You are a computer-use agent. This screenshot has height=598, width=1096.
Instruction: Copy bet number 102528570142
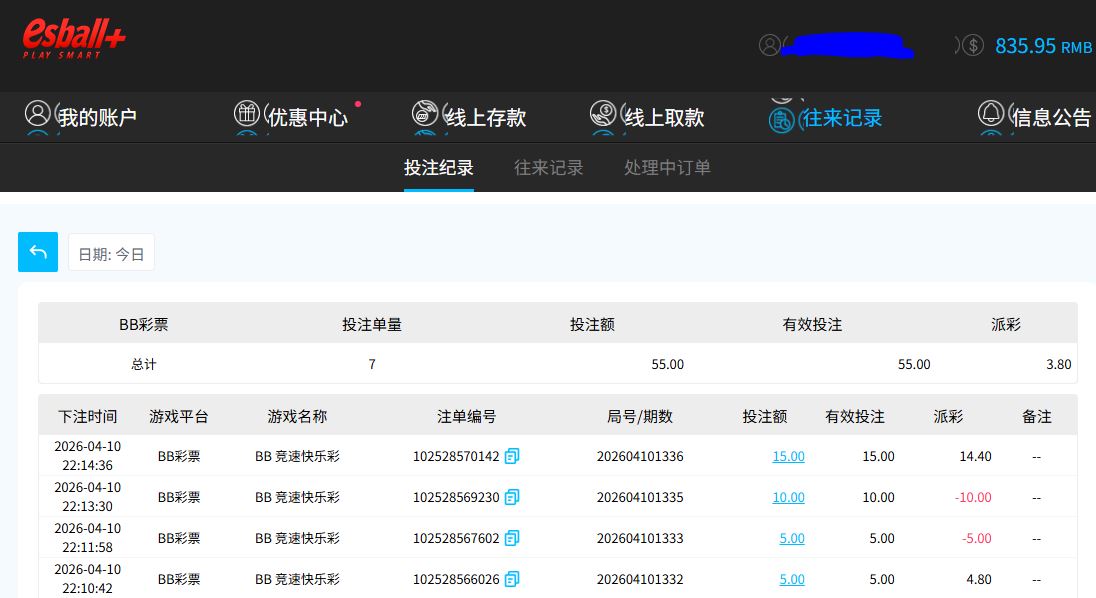click(512, 456)
